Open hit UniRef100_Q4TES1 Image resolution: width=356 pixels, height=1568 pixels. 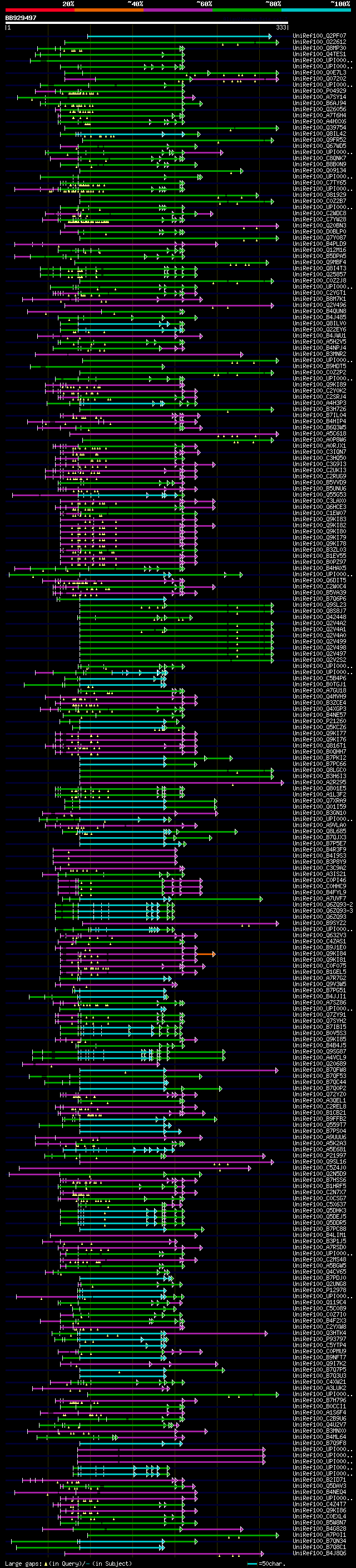click(x=319, y=54)
